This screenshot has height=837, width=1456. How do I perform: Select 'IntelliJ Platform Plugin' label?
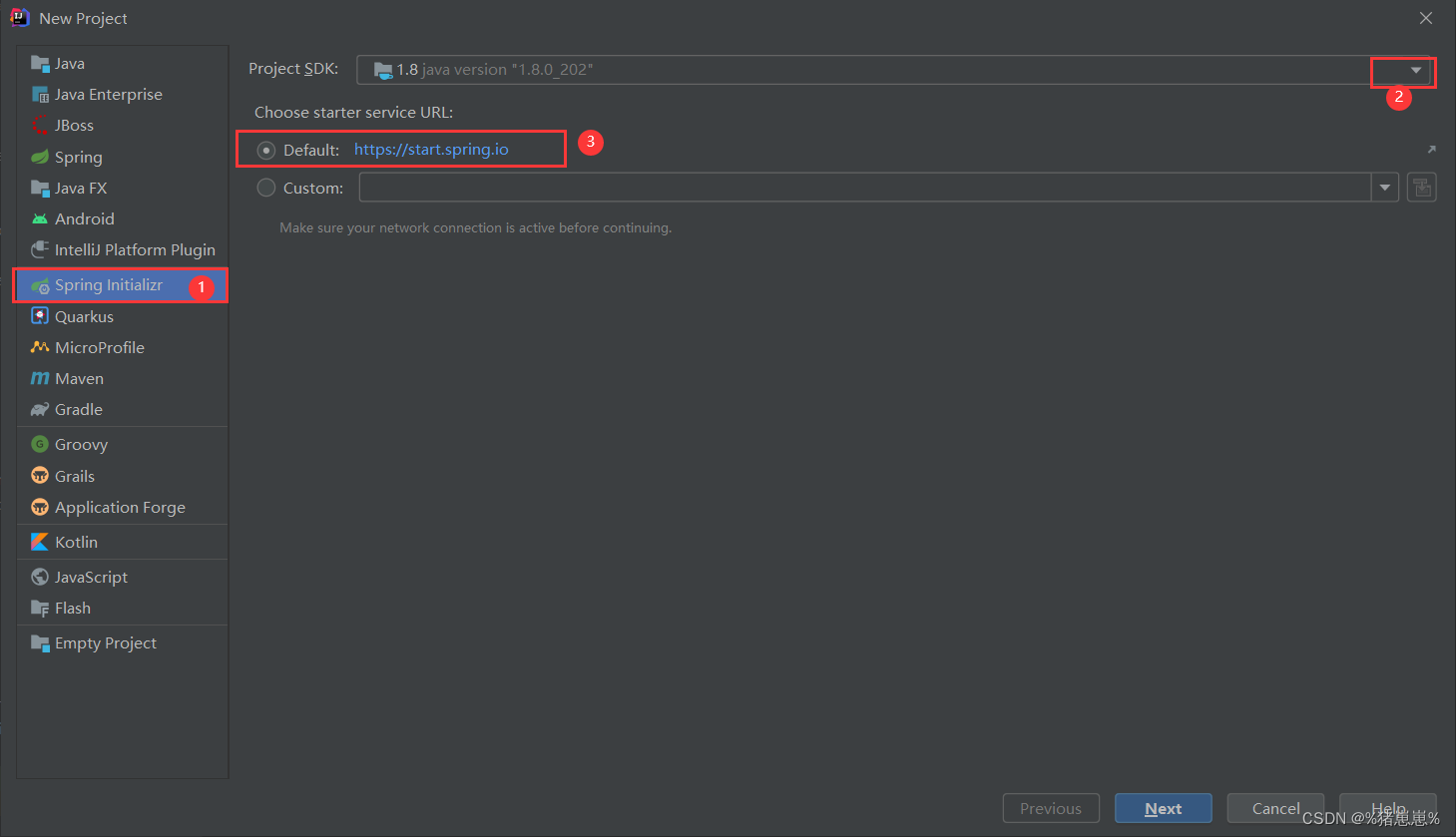tap(135, 250)
